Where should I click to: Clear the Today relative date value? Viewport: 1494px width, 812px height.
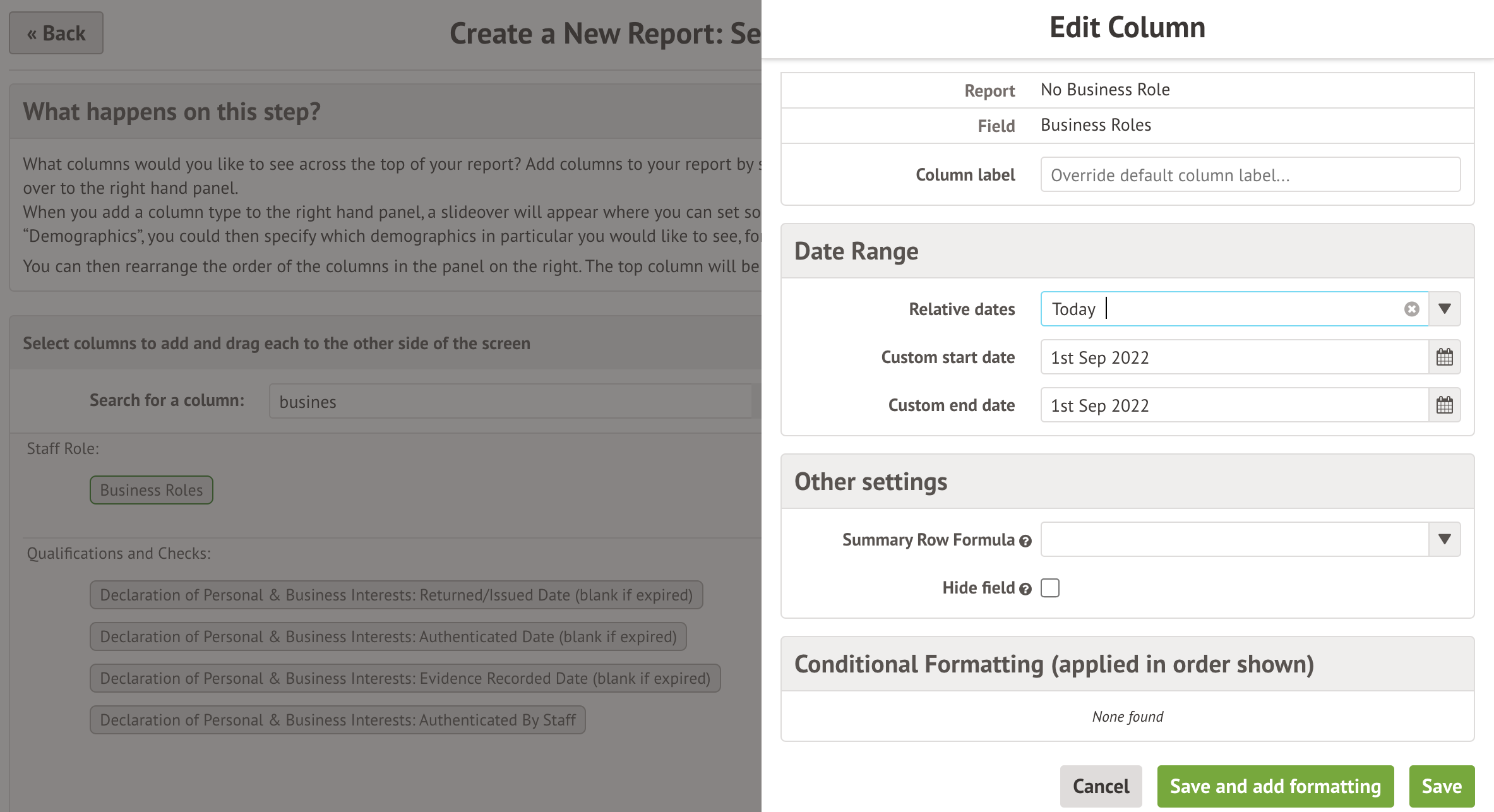tap(1411, 309)
